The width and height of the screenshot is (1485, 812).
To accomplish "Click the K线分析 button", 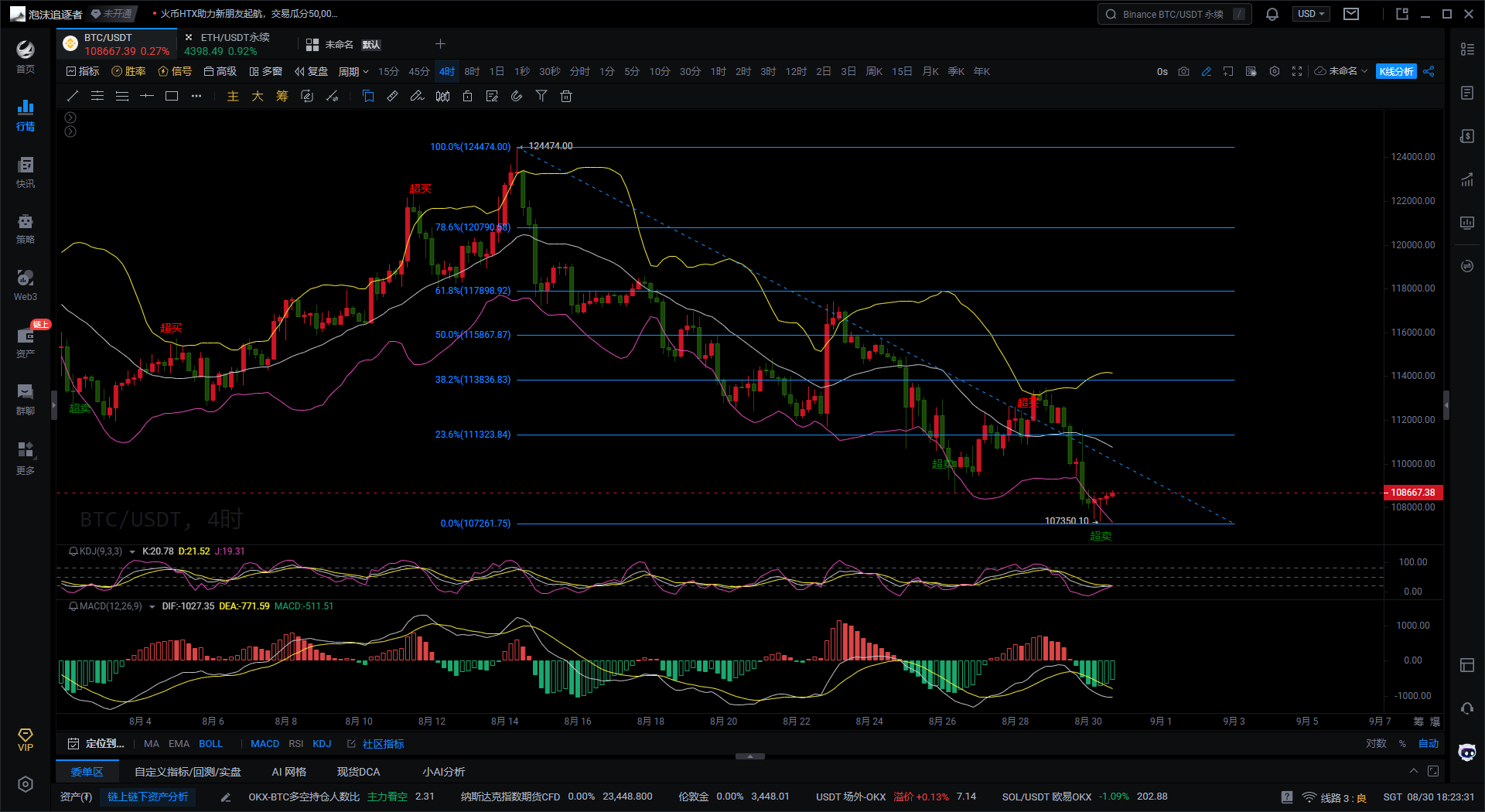I will tap(1396, 71).
